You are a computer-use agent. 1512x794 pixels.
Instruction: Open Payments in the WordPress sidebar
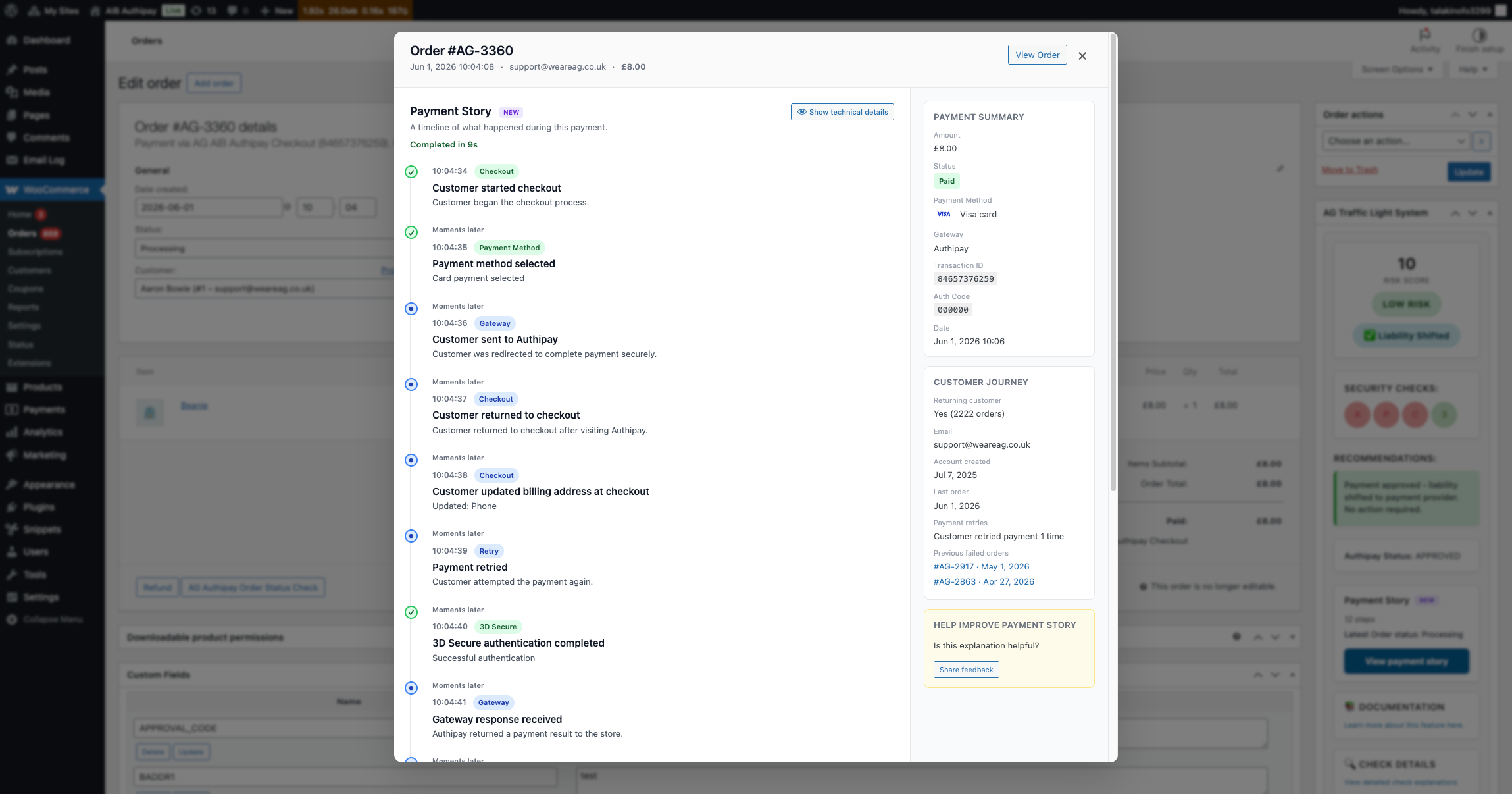tap(44, 410)
